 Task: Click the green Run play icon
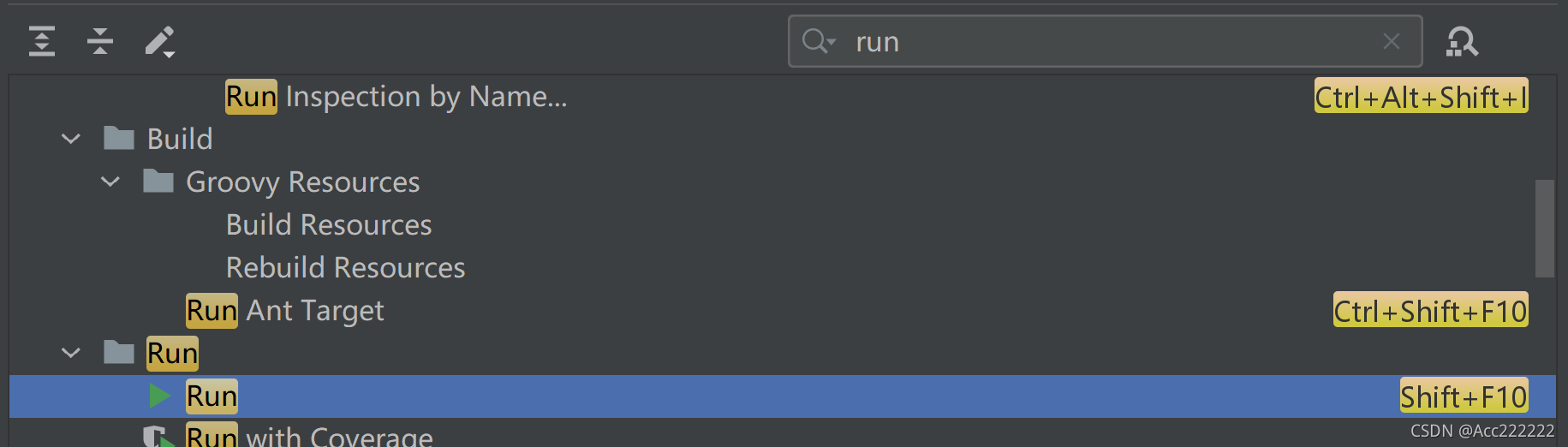(159, 396)
